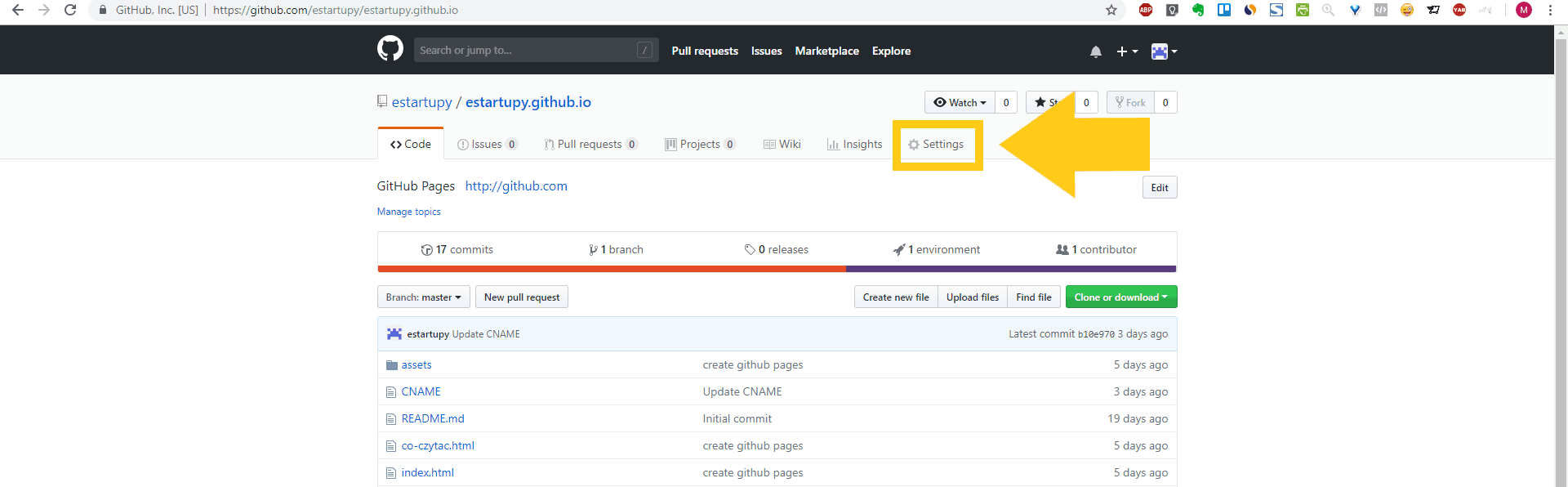Open the notifications bell
The width and height of the screenshot is (1568, 487).
coord(1096,51)
